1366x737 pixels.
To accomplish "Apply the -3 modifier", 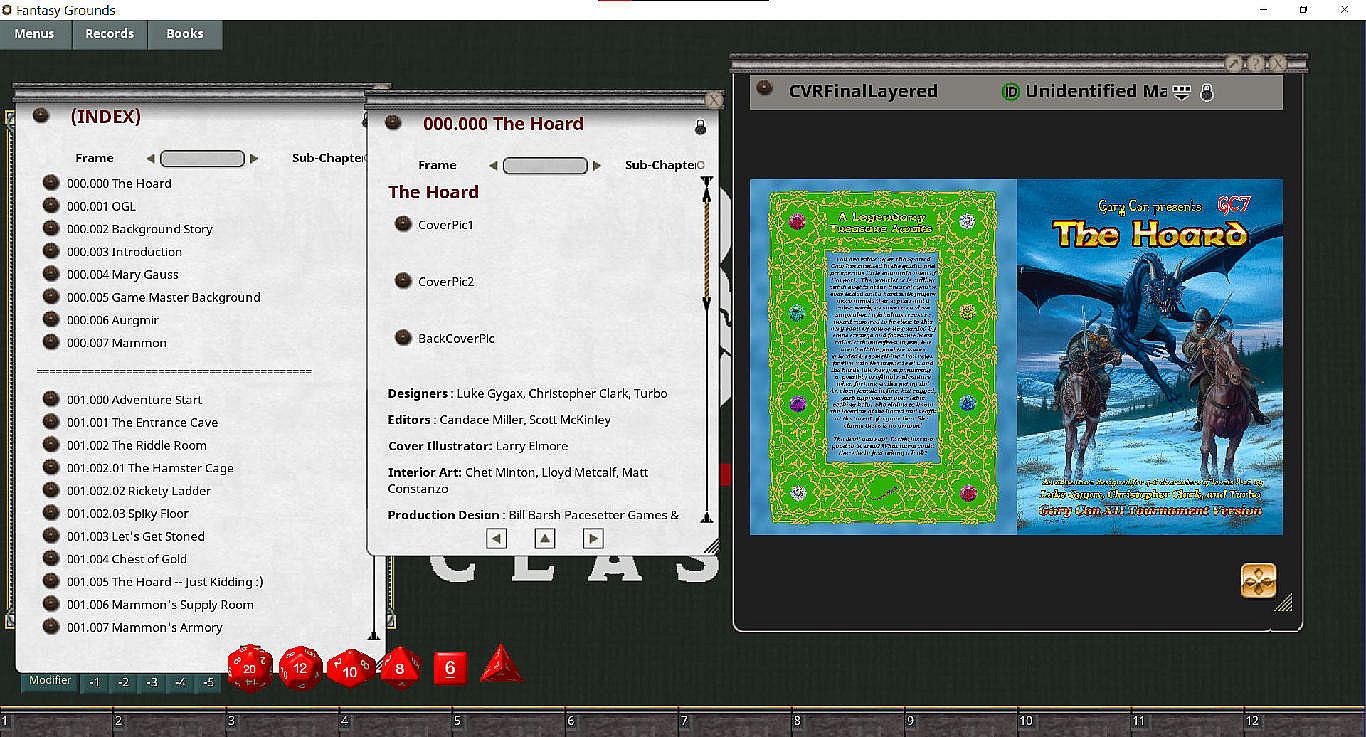I will [151, 683].
